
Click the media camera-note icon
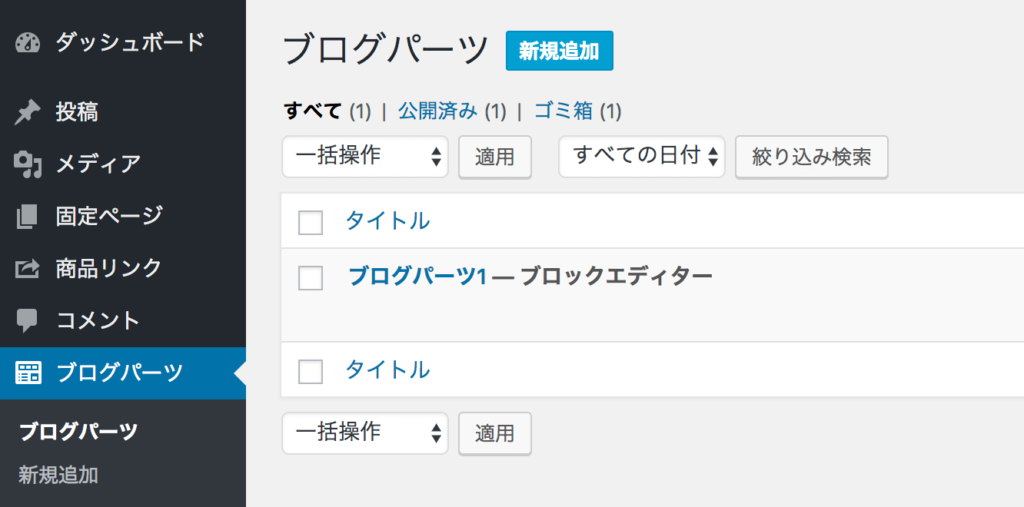[x=28, y=164]
